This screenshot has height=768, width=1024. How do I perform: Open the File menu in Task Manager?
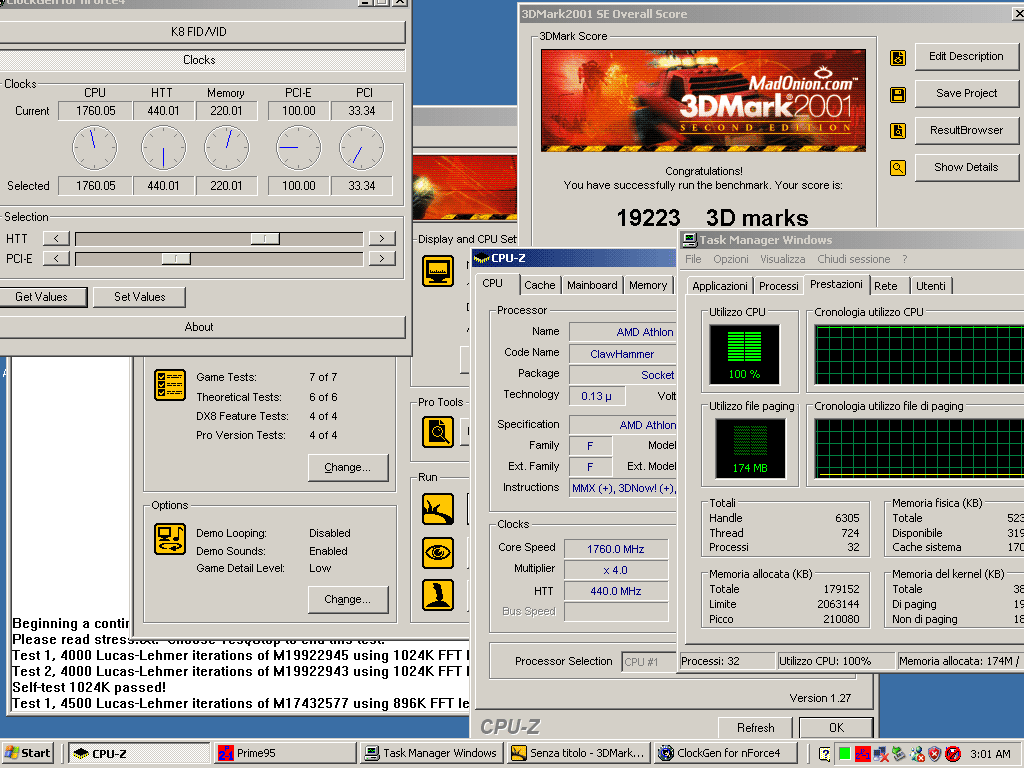click(693, 259)
